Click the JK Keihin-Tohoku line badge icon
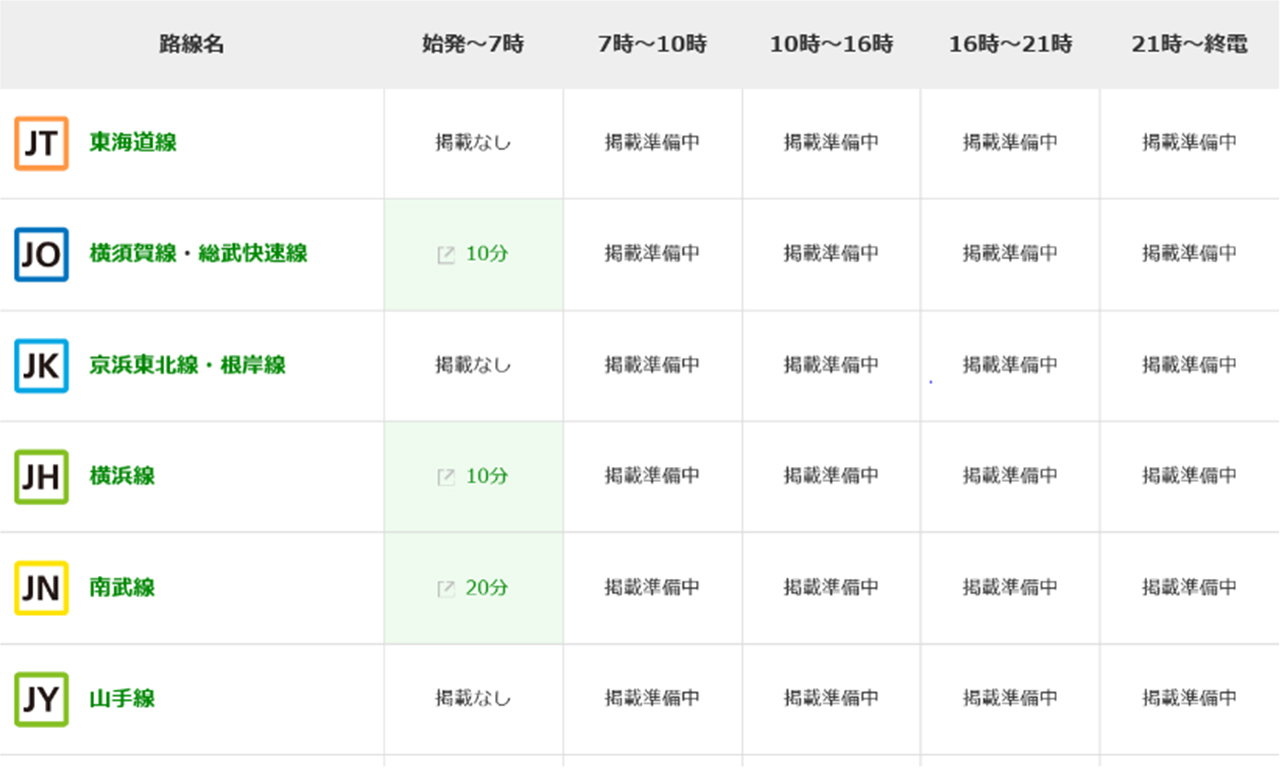 pos(41,366)
